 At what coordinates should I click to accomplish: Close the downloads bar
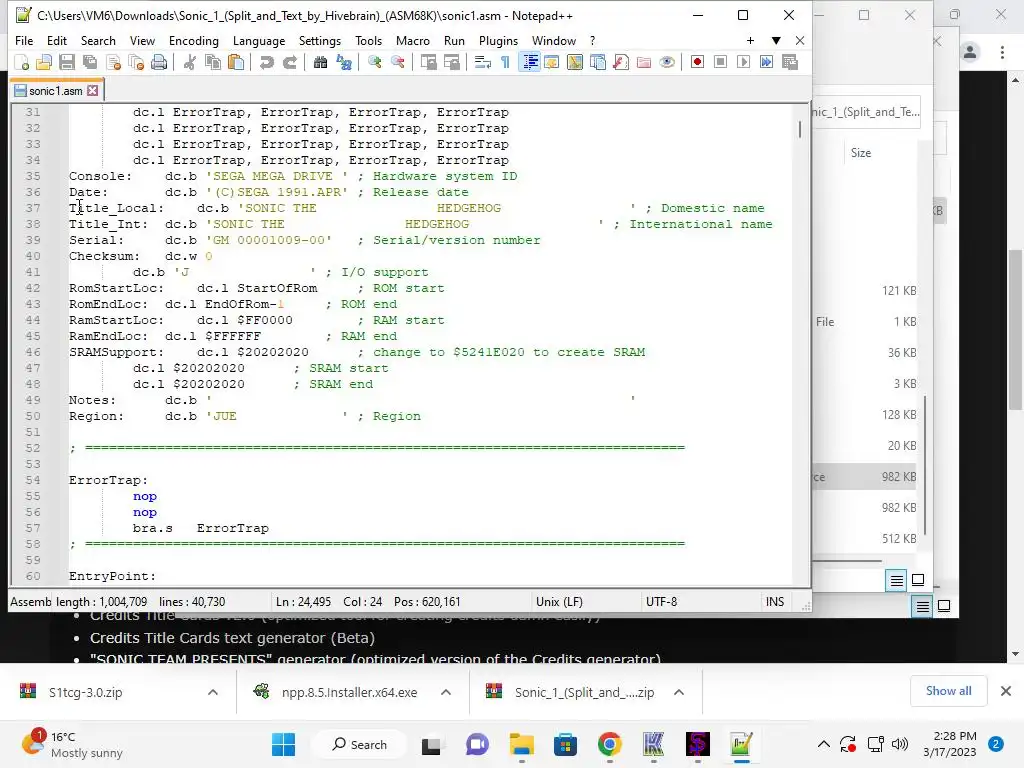tap(1006, 691)
